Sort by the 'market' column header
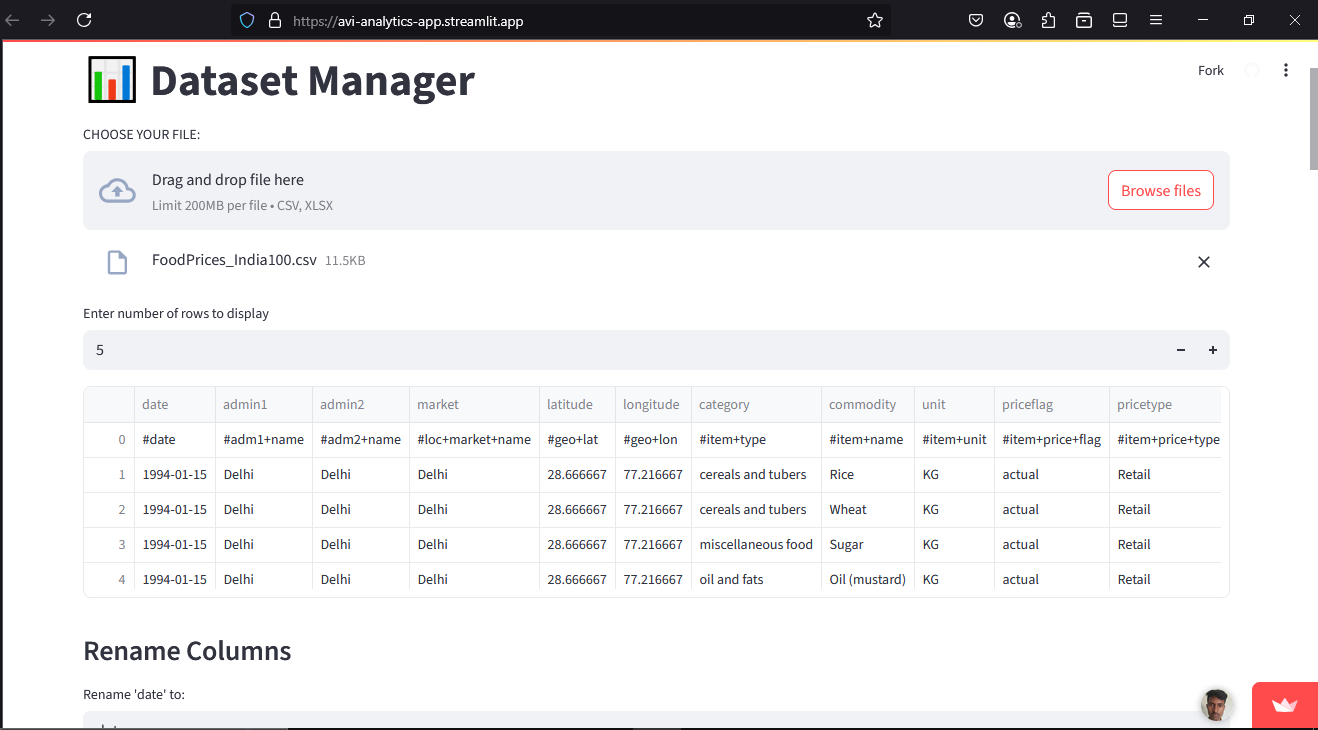Image resolution: width=1318 pixels, height=730 pixels. [x=475, y=405]
